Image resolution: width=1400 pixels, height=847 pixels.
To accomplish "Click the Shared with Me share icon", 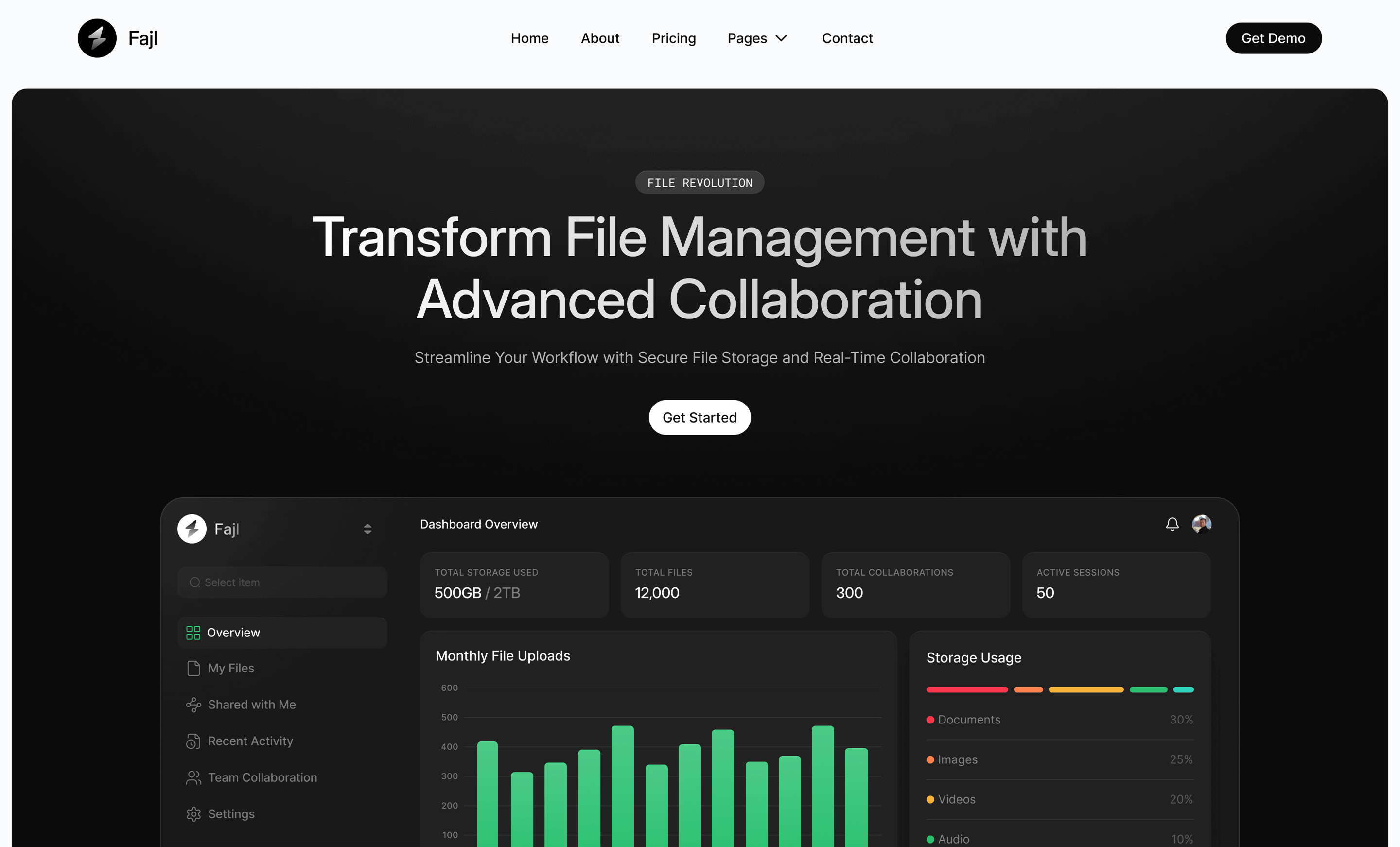I will [x=193, y=705].
